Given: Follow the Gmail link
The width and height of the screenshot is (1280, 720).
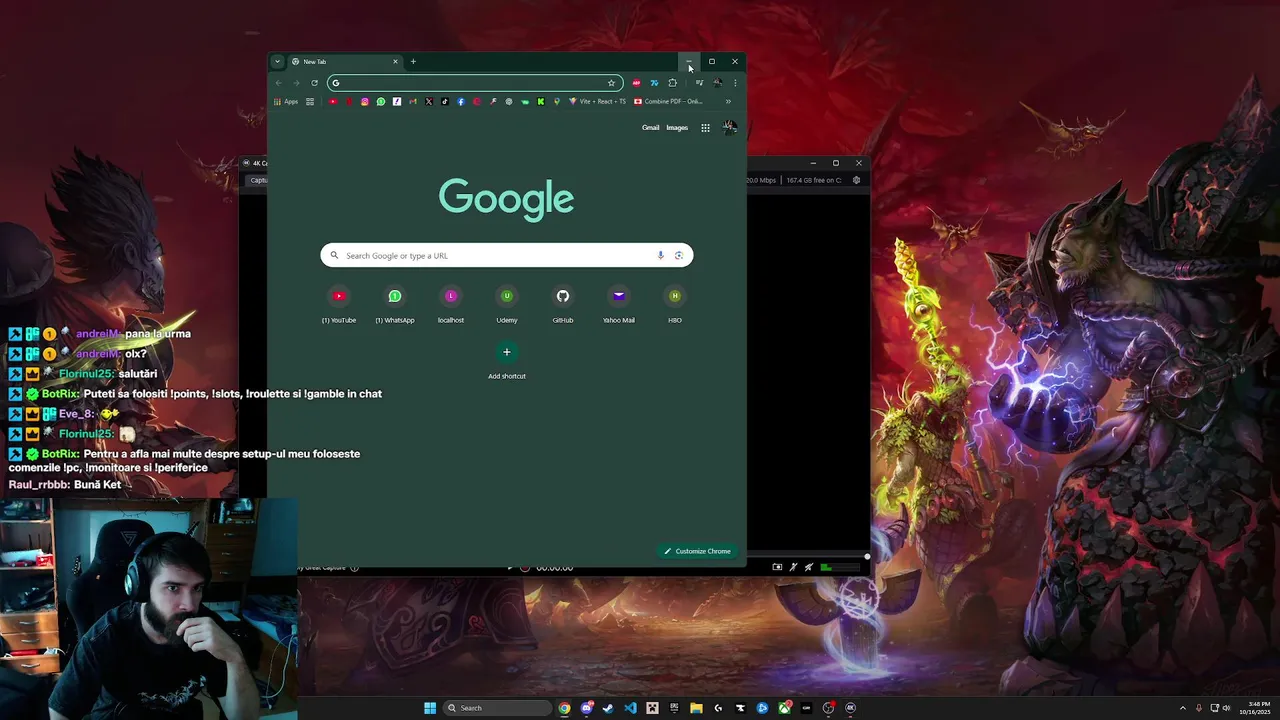Looking at the screenshot, I should coord(651,128).
